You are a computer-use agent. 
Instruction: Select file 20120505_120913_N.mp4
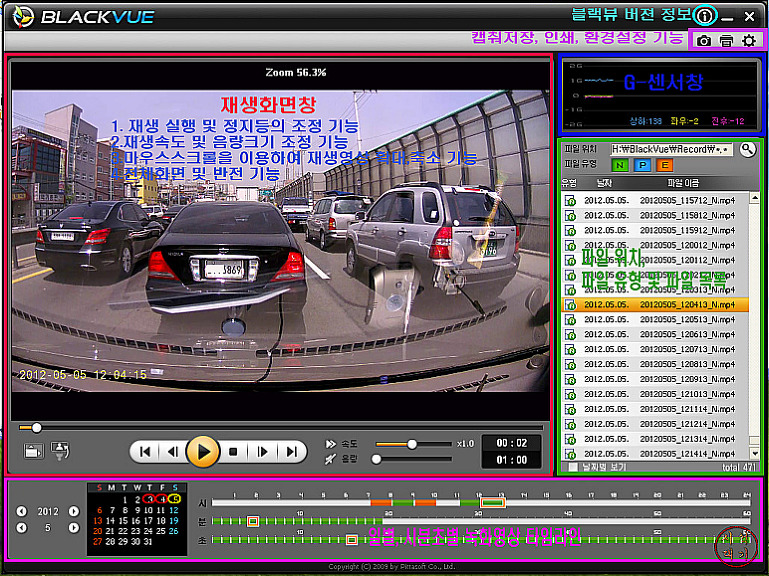click(x=655, y=379)
